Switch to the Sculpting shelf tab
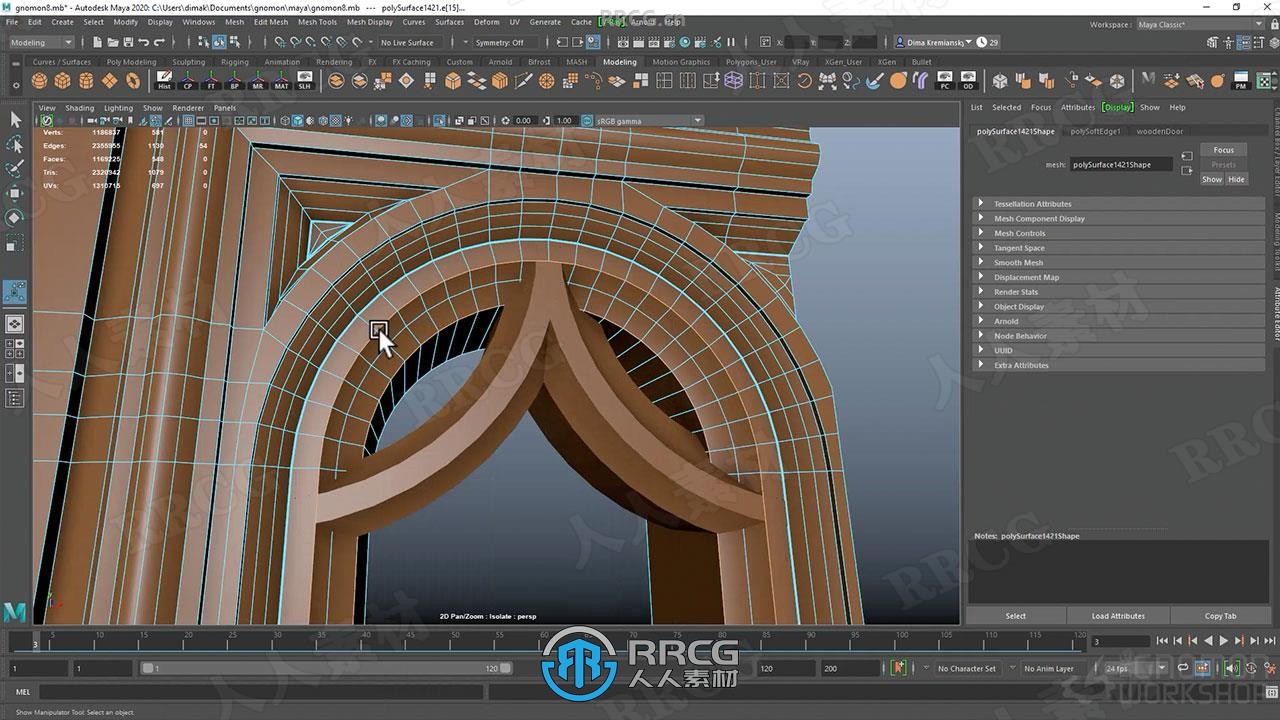Image resolution: width=1280 pixels, height=720 pixels. pos(188,62)
